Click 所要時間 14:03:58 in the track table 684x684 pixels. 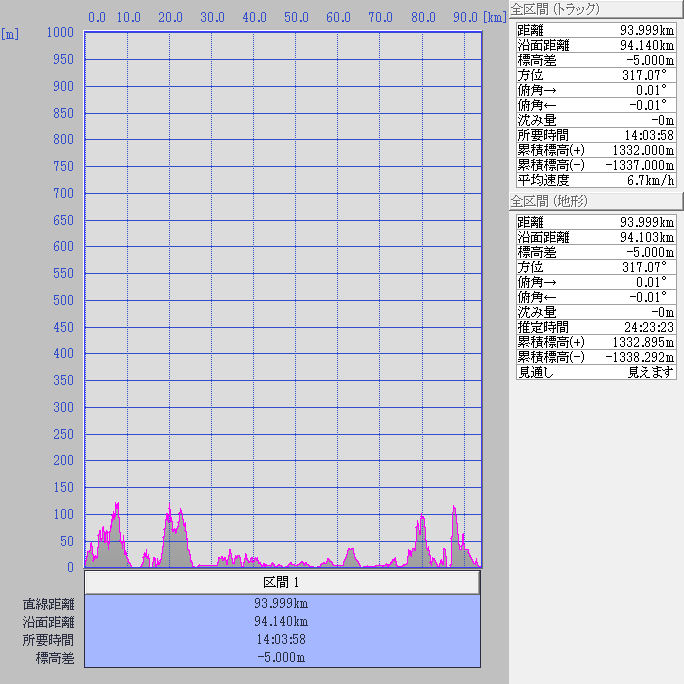coord(596,135)
